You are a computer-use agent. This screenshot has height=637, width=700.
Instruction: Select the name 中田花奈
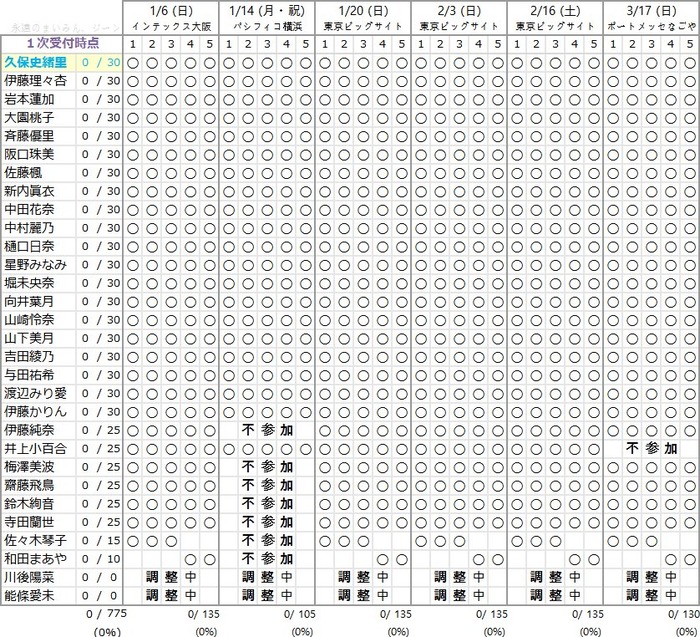pos(29,210)
